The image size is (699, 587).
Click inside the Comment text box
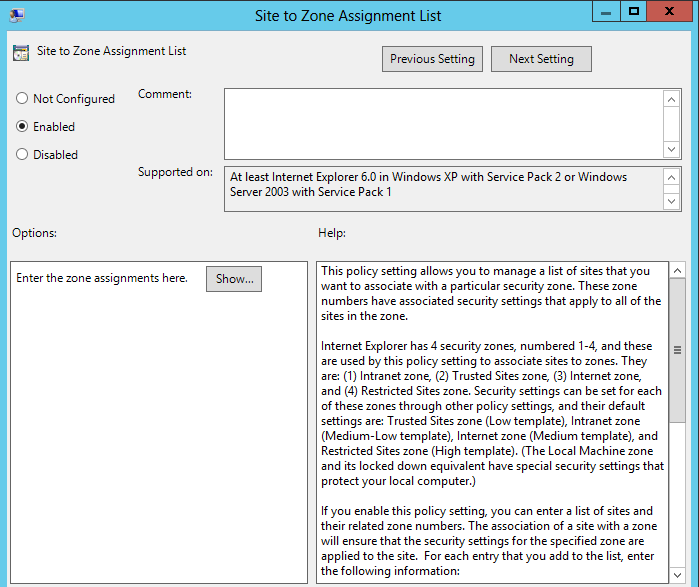tap(444, 124)
